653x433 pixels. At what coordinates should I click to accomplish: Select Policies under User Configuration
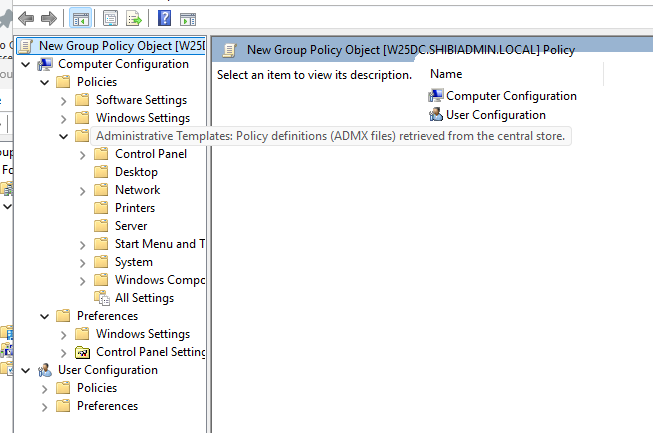97,388
